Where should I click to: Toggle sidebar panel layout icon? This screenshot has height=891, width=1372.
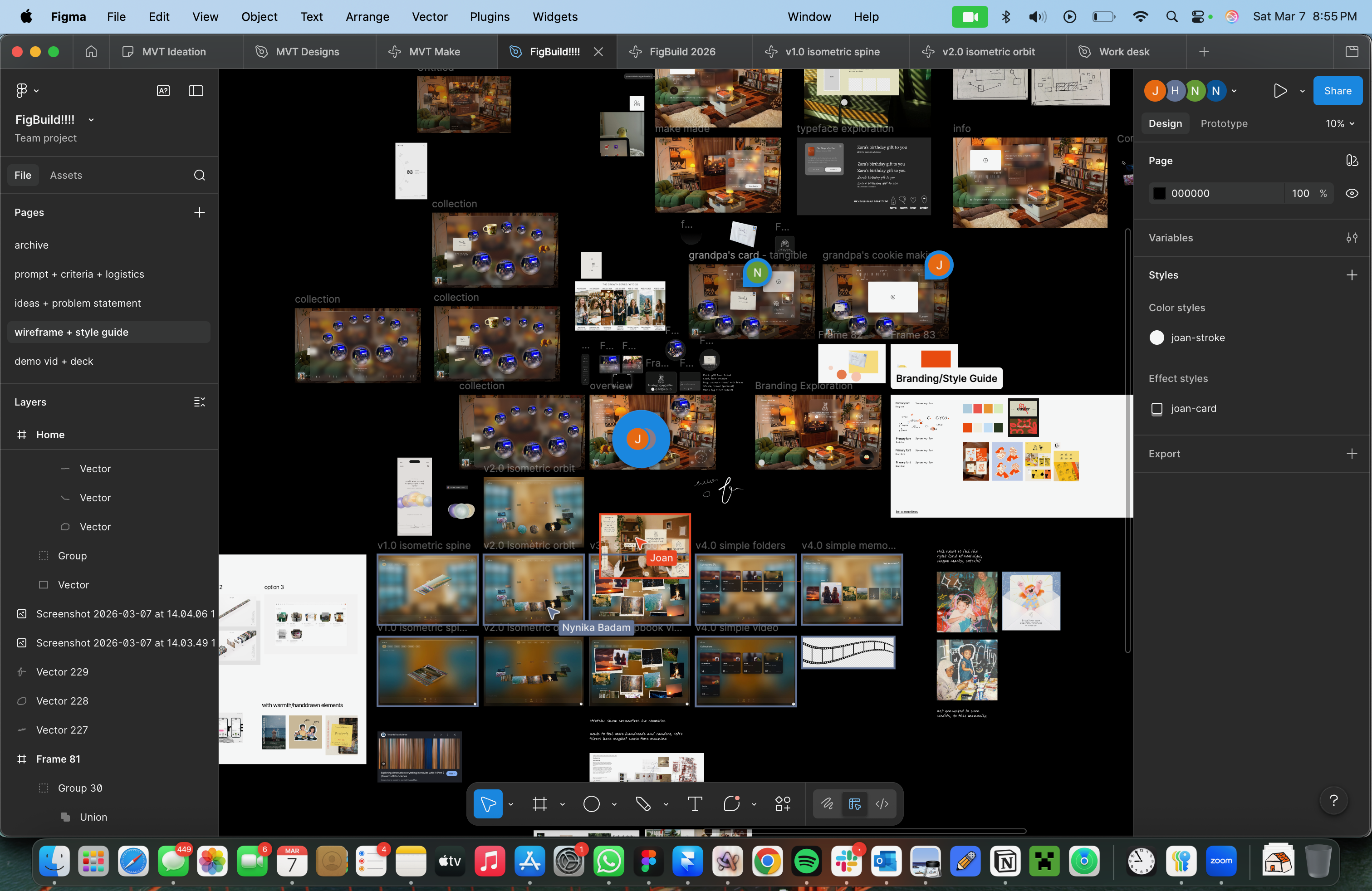196,90
